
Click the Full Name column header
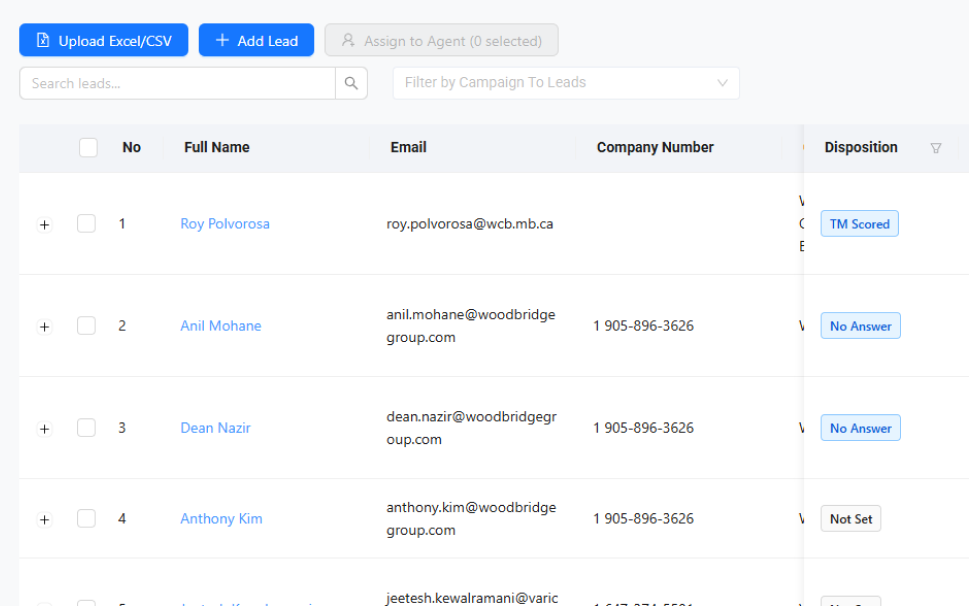(x=217, y=148)
